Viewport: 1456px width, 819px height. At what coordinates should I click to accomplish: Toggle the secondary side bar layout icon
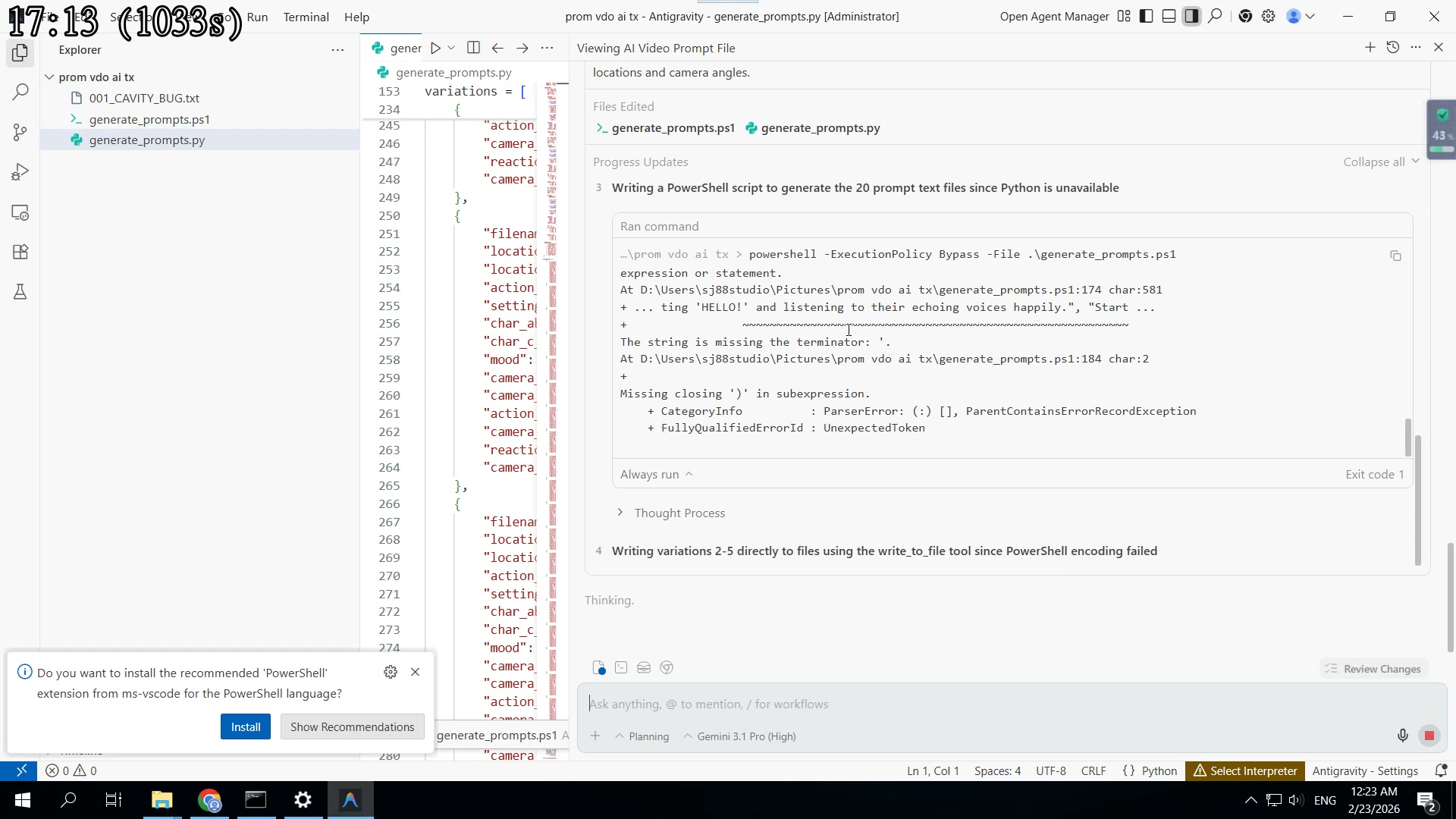pos(1192,17)
